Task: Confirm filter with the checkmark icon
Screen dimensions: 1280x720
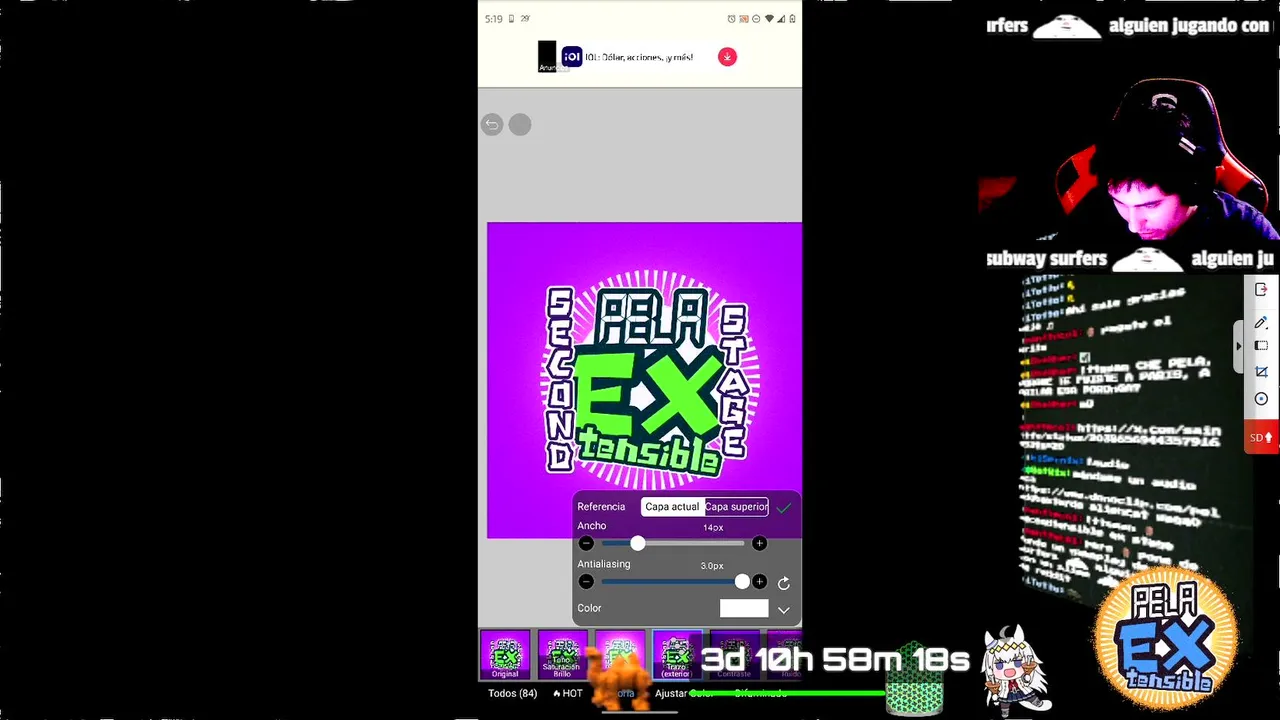Action: point(783,508)
